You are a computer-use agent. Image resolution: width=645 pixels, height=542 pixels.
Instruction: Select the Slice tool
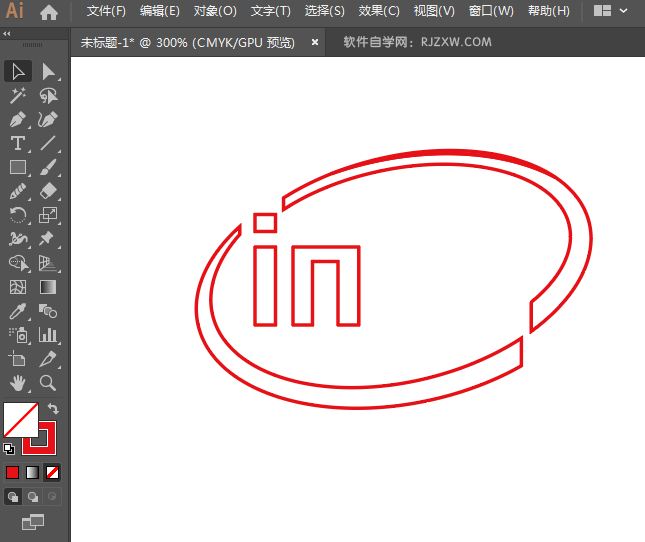(48, 359)
